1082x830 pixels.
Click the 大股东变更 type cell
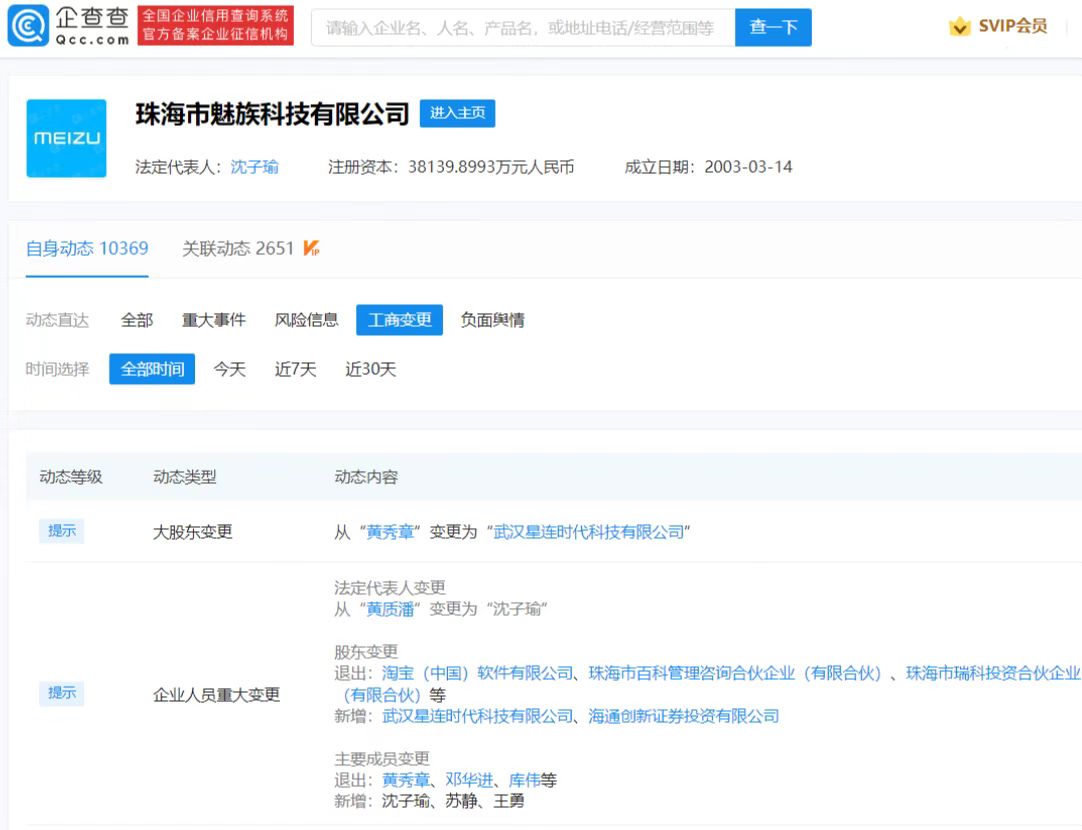coord(193,532)
